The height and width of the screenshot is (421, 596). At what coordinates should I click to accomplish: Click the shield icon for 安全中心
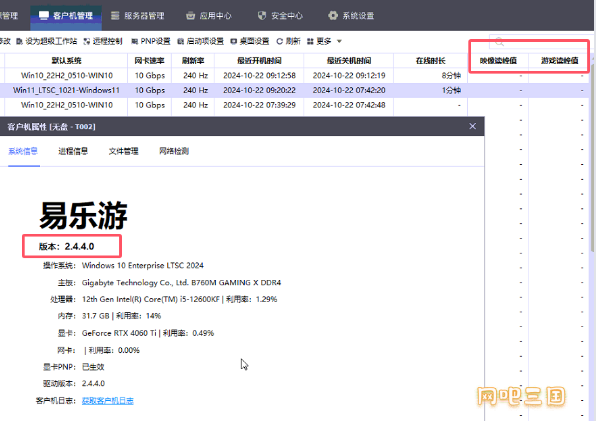[262, 16]
